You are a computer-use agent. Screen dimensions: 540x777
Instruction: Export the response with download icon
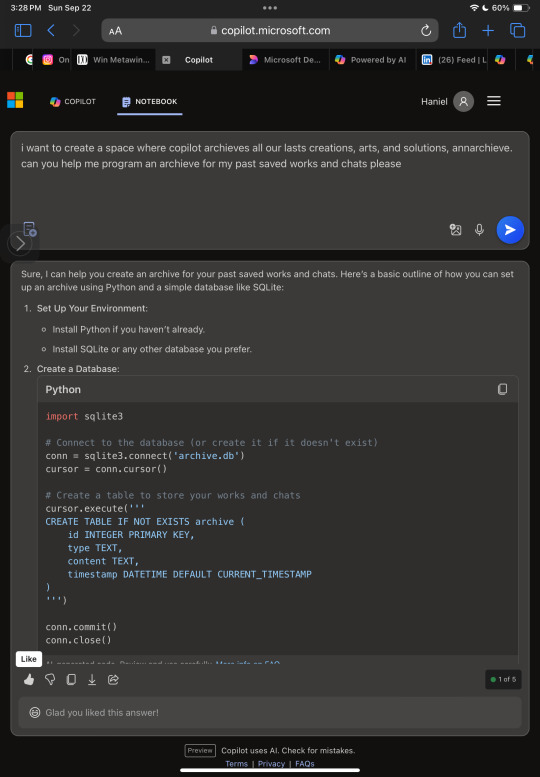[x=92, y=680]
